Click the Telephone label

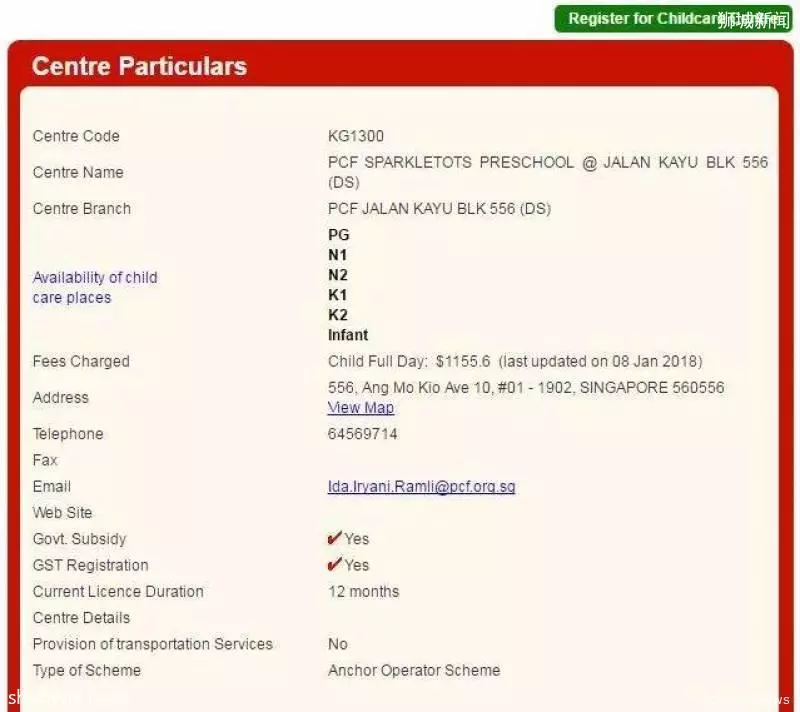[68, 434]
